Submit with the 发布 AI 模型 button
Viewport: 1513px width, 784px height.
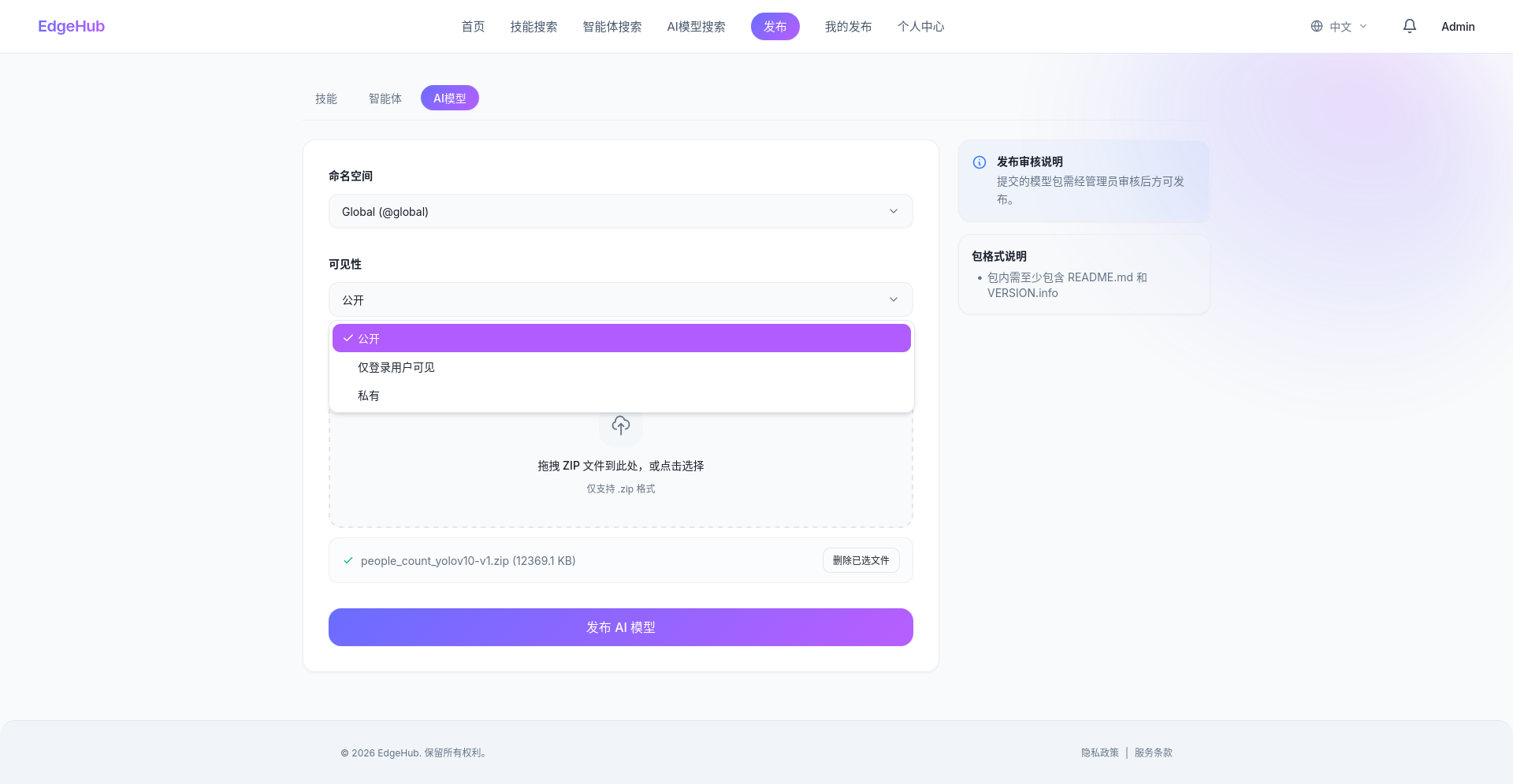tap(621, 627)
